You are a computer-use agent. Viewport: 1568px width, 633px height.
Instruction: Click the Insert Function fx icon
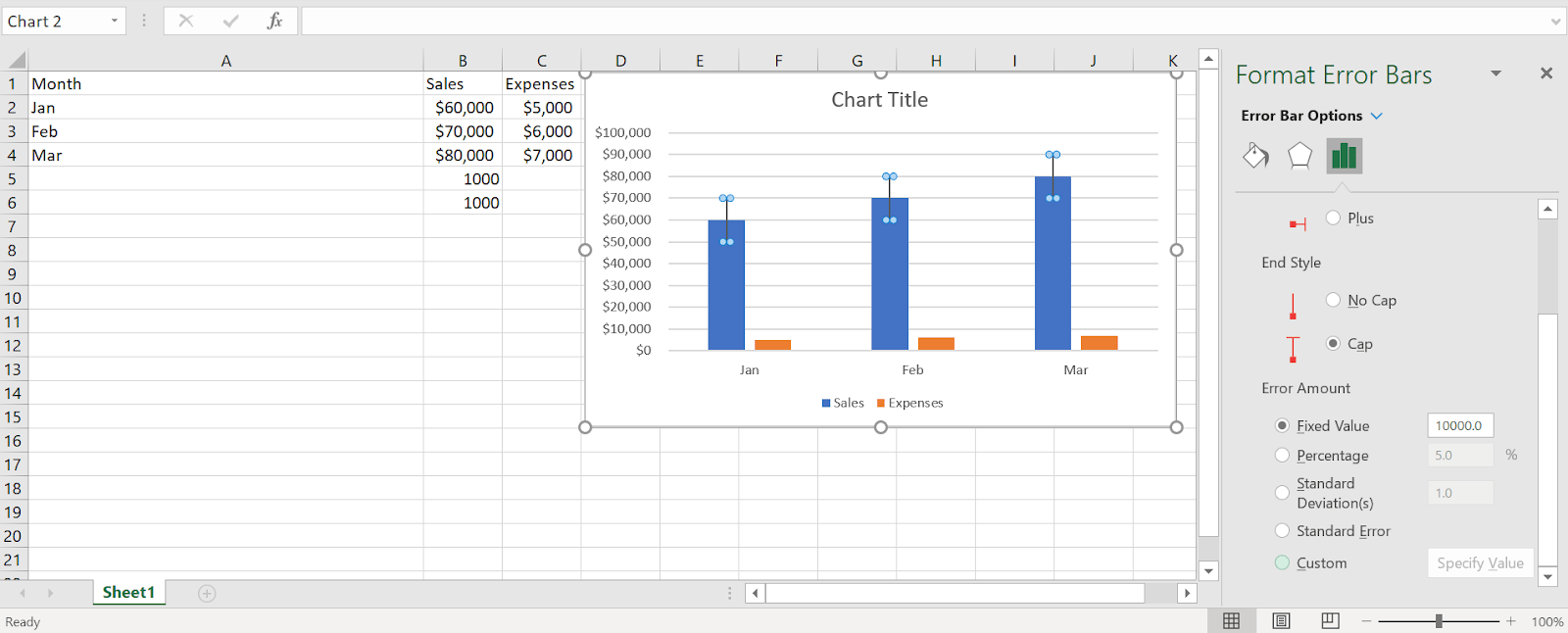point(274,21)
